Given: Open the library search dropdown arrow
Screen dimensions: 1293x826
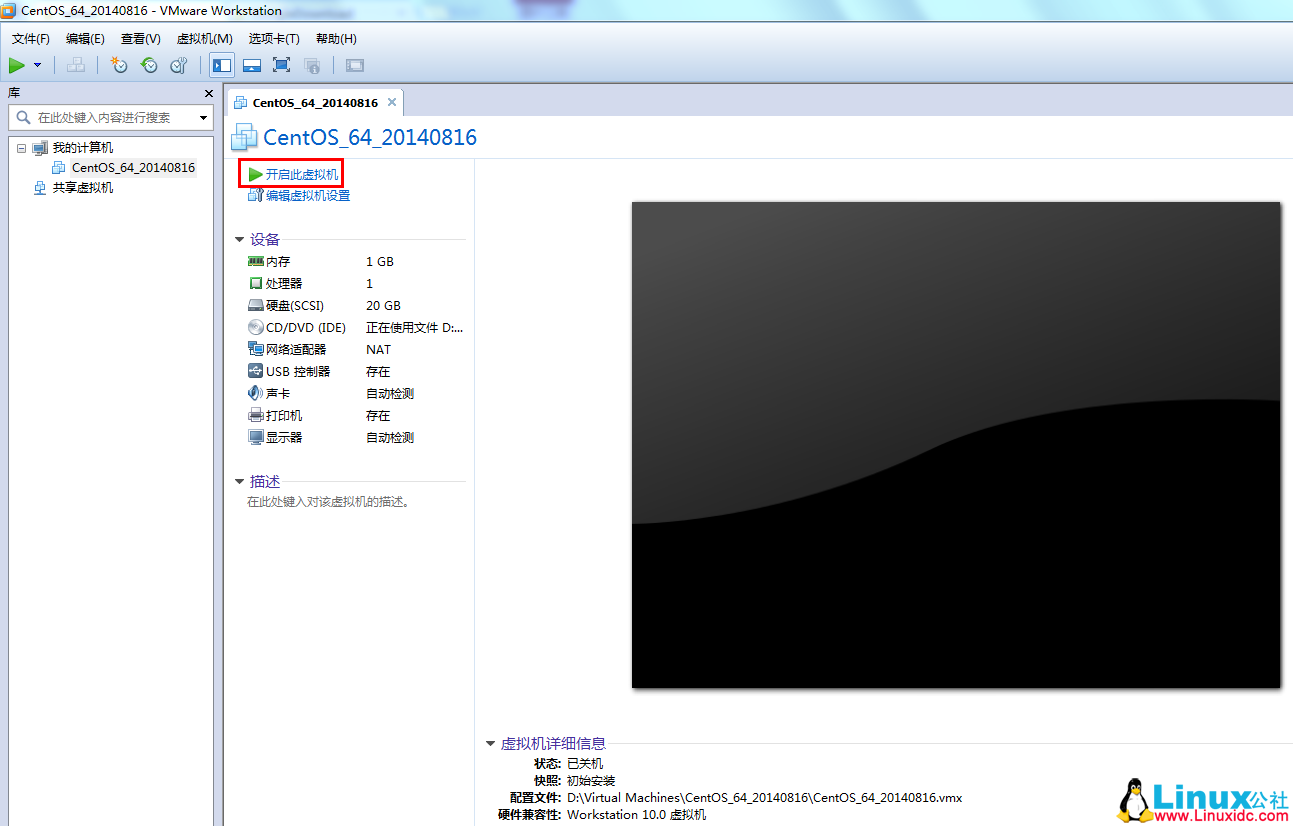Looking at the screenshot, I should [203, 118].
